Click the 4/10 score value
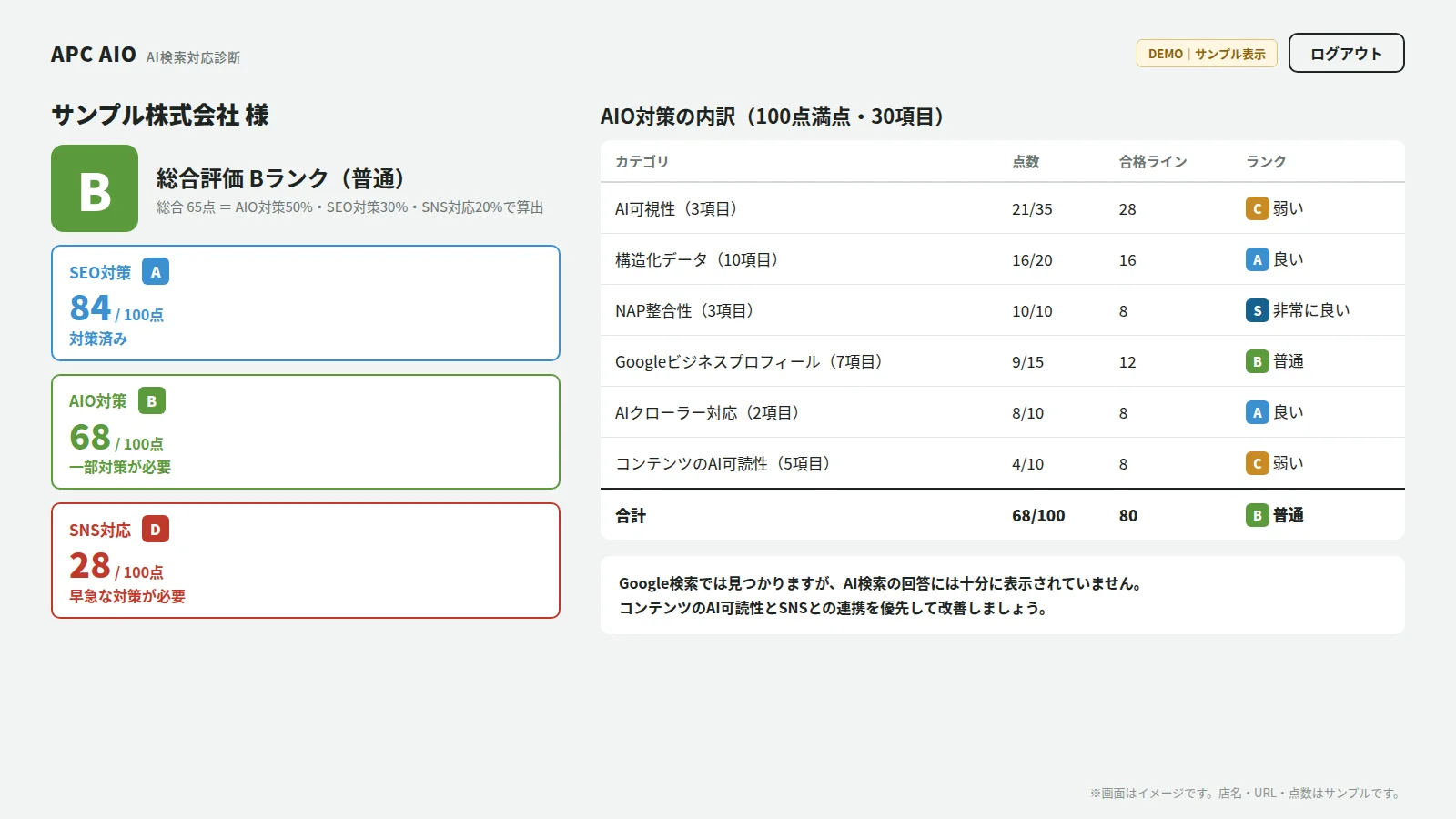 1028,464
